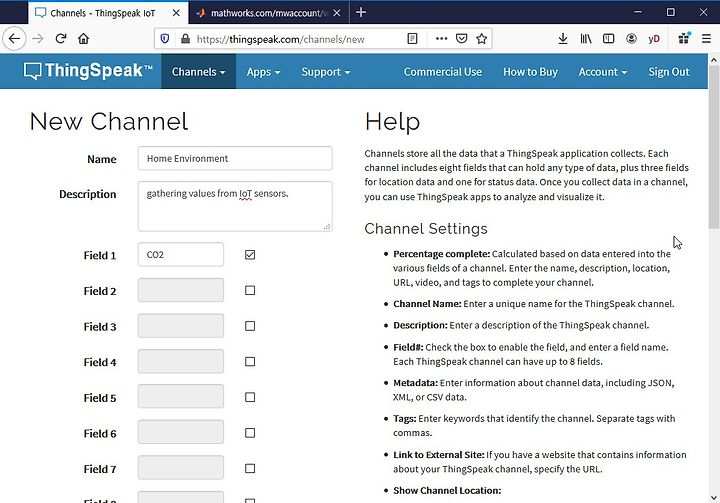
Task: Click the disabled Field 2 input box
Action: pos(181,290)
